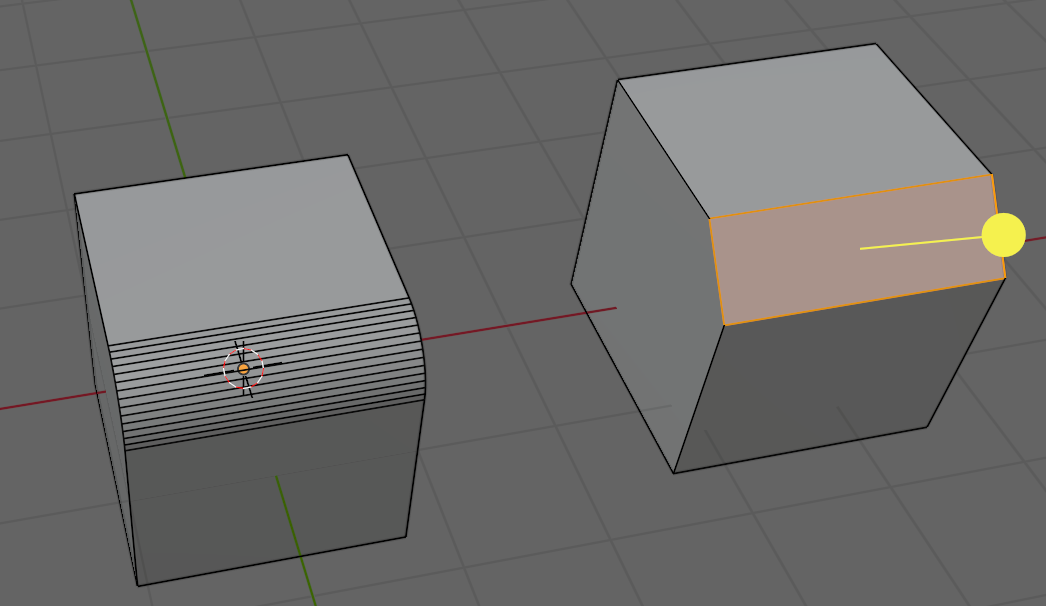1046x606 pixels.
Task: Click the yellow bevel gizmo handle
Action: 1003,235
